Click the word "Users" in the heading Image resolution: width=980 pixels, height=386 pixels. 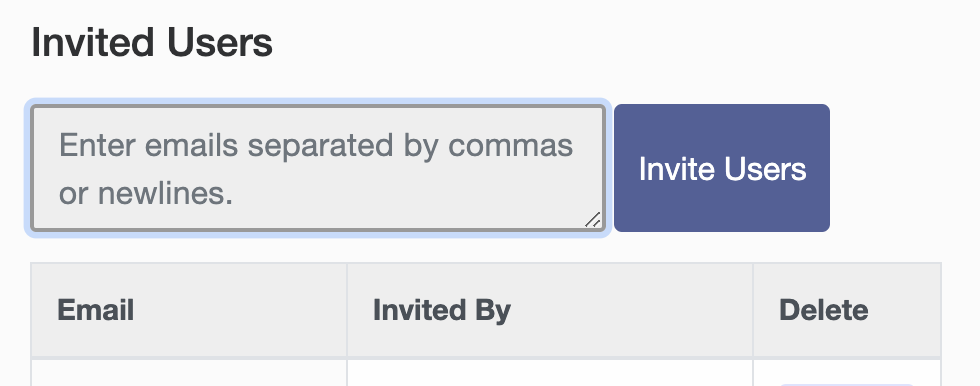219,42
